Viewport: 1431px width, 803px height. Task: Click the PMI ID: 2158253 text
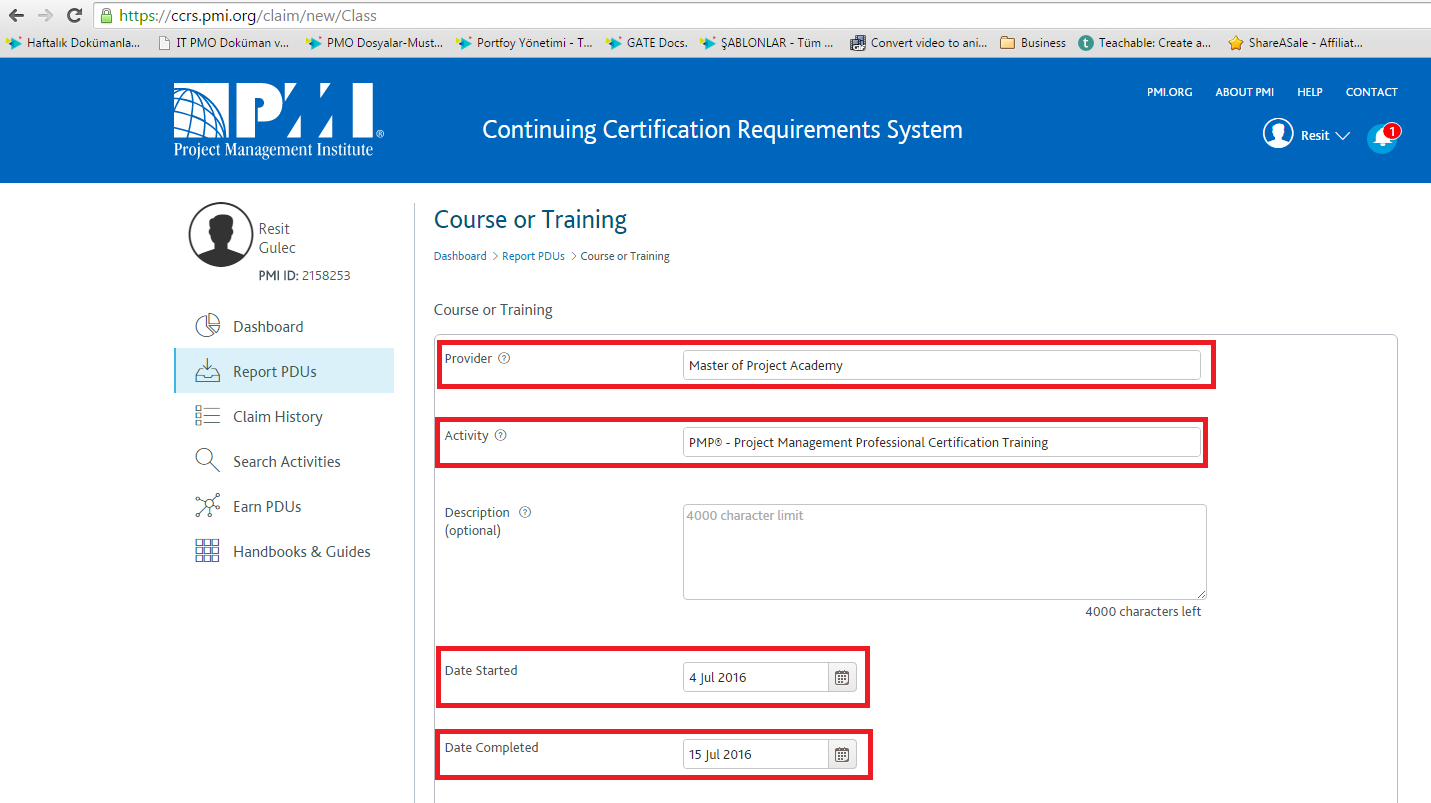coord(304,275)
